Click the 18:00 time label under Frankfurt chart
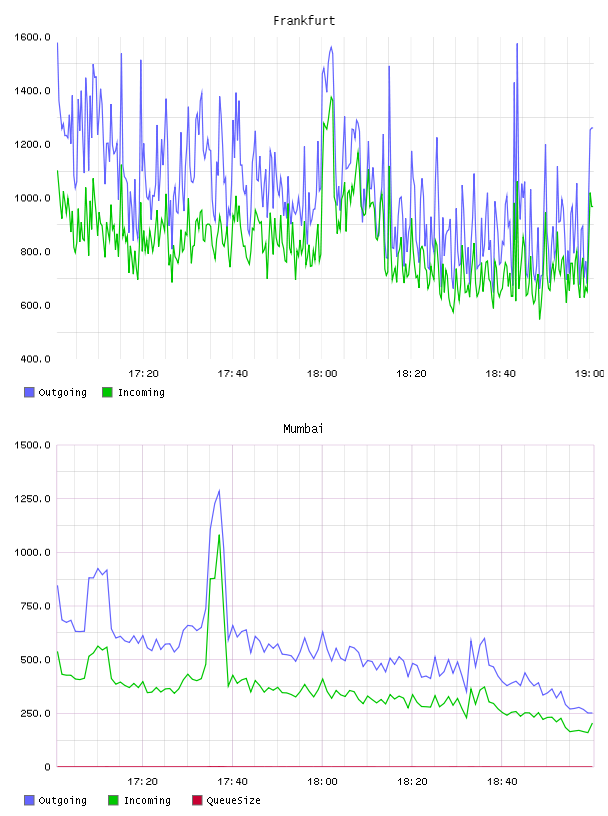Viewport: 608px width, 816px height. click(322, 374)
